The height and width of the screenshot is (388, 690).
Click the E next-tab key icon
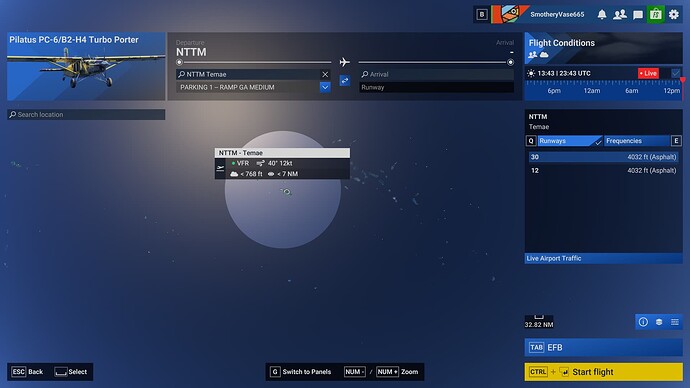(676, 141)
